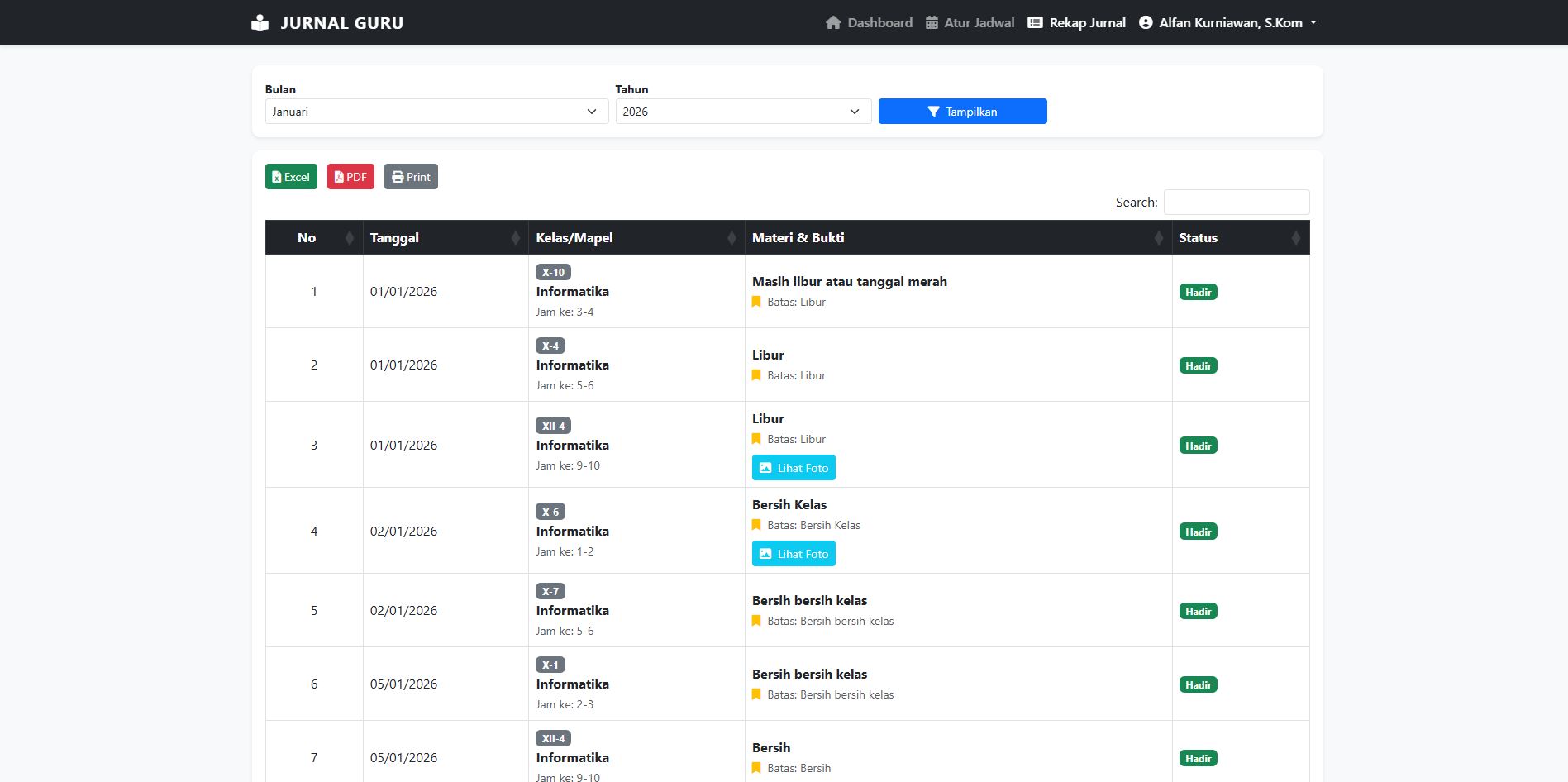The height and width of the screenshot is (782, 1568).
Task: Open the Bulan month dropdown
Action: click(x=436, y=112)
